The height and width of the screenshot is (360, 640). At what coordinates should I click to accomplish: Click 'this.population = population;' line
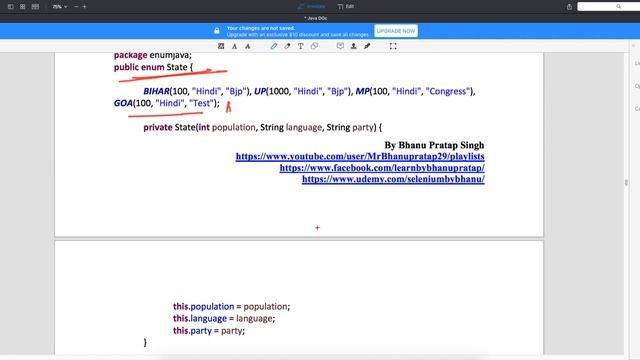(231, 307)
